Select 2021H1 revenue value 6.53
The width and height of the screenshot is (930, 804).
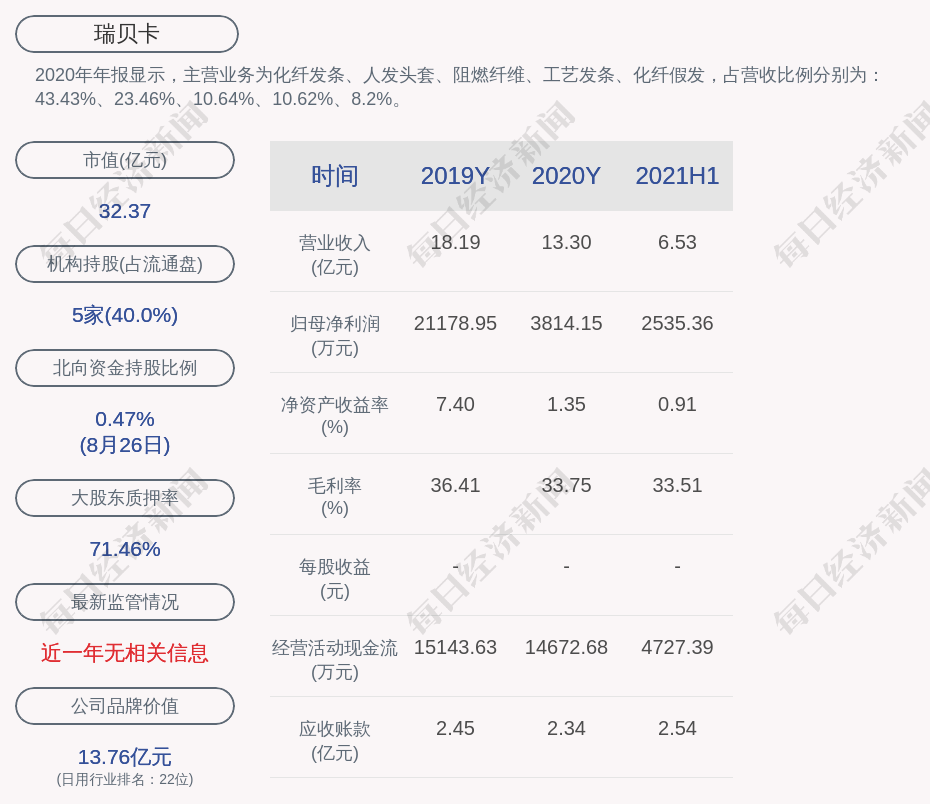[677, 243]
